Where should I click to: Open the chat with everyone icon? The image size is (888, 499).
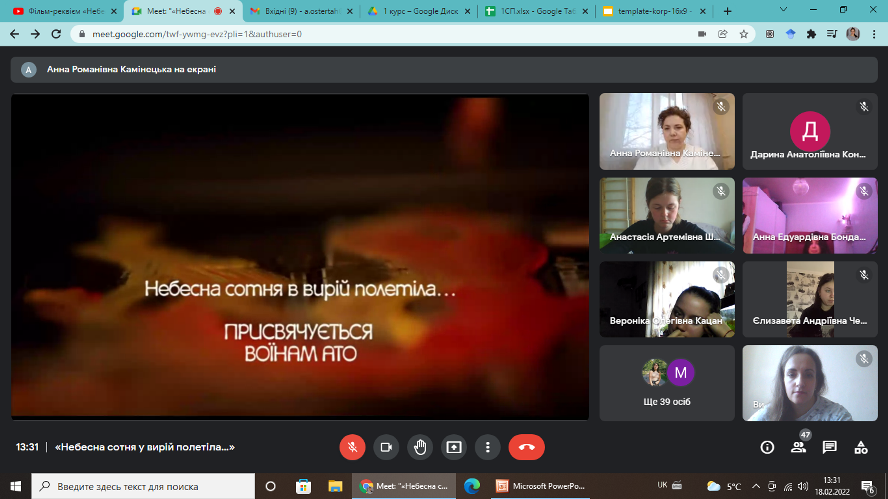(x=830, y=447)
